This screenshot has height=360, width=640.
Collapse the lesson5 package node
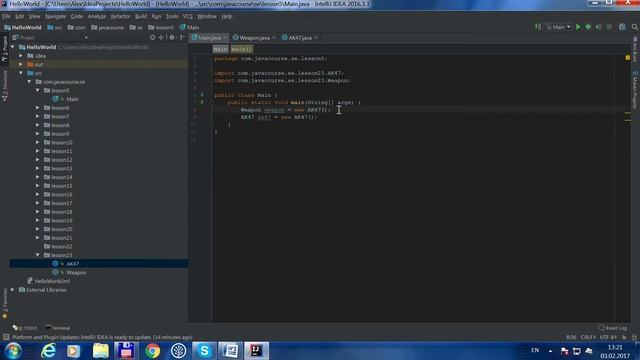click(38, 90)
